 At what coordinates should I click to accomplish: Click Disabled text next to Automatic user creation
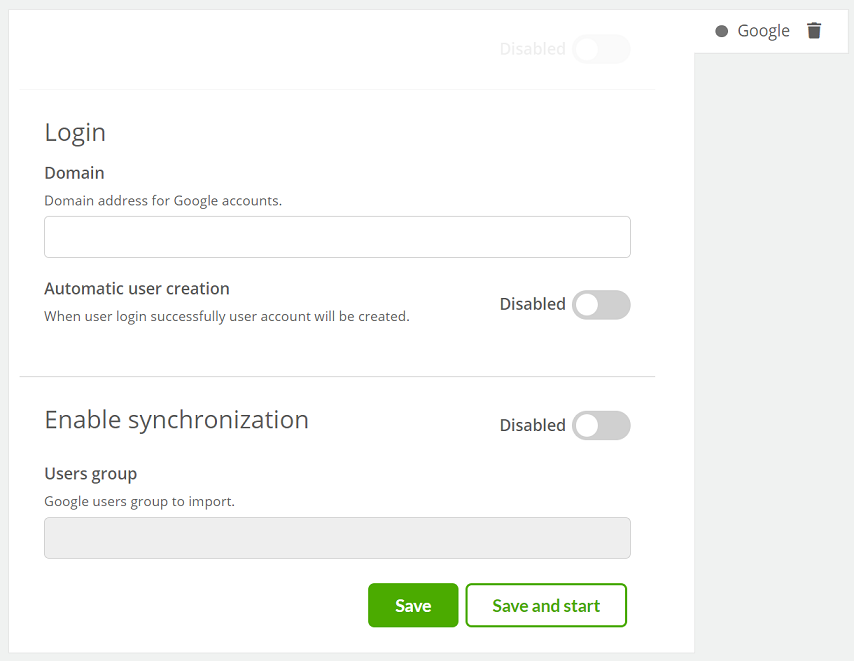pos(533,304)
